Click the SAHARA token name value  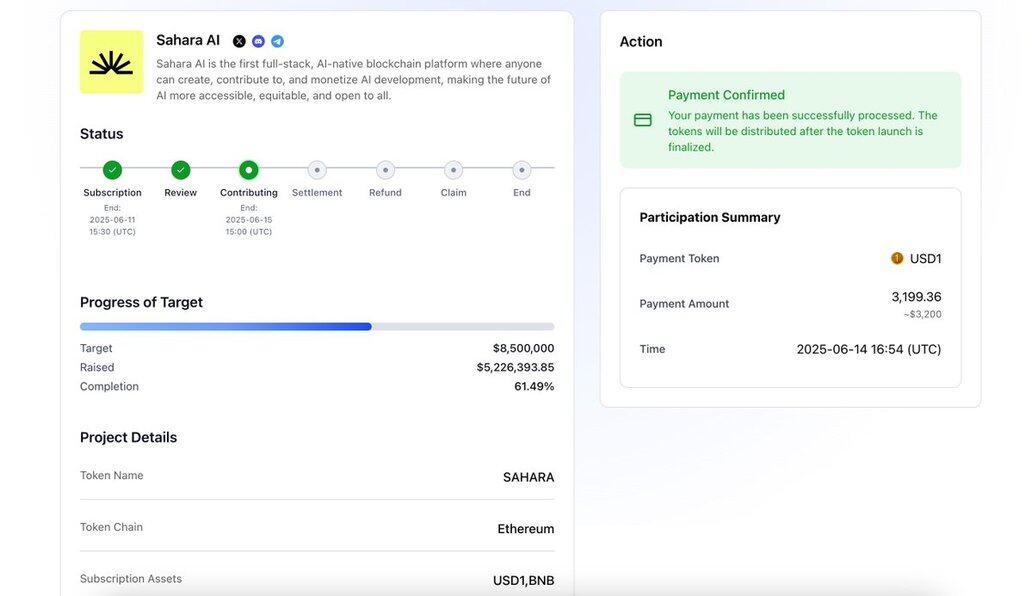[528, 477]
